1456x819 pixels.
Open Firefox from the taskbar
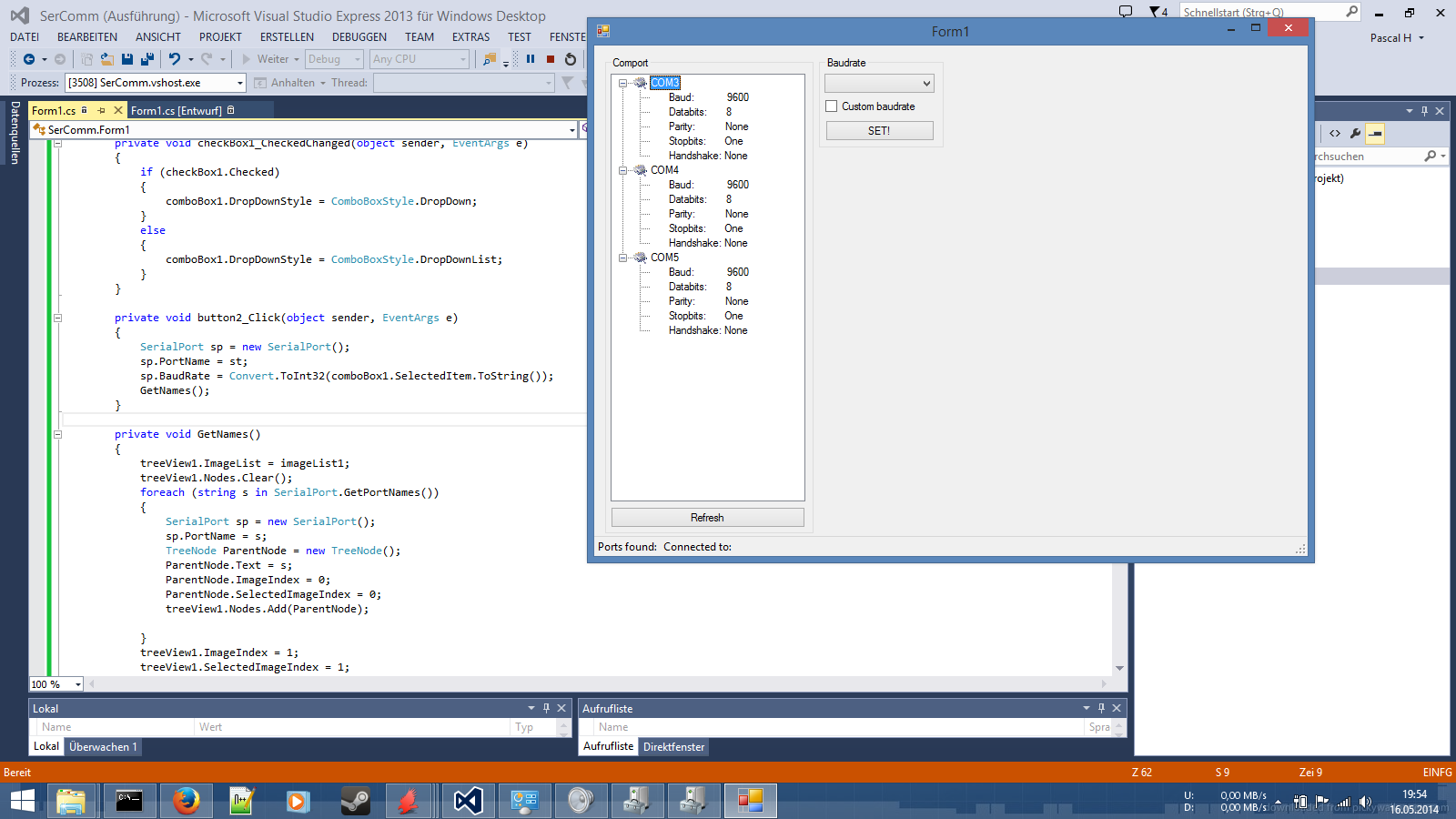coord(187,801)
